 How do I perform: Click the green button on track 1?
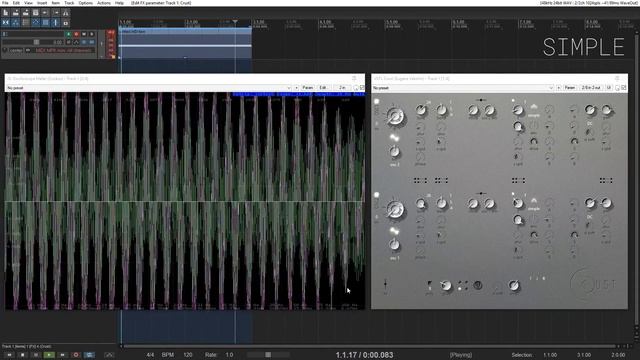point(69,34)
